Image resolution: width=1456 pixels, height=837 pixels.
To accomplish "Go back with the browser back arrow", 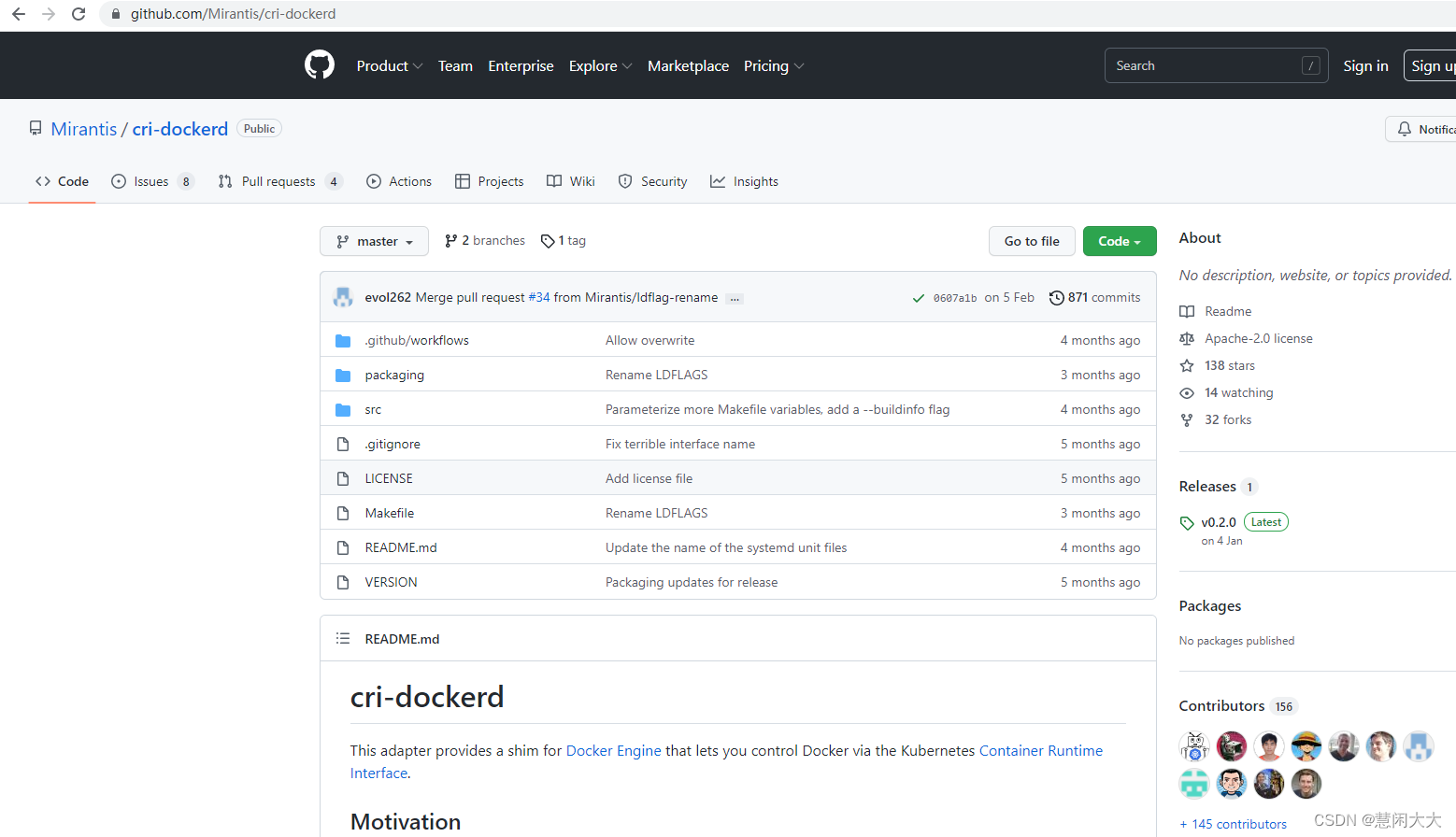I will (19, 14).
